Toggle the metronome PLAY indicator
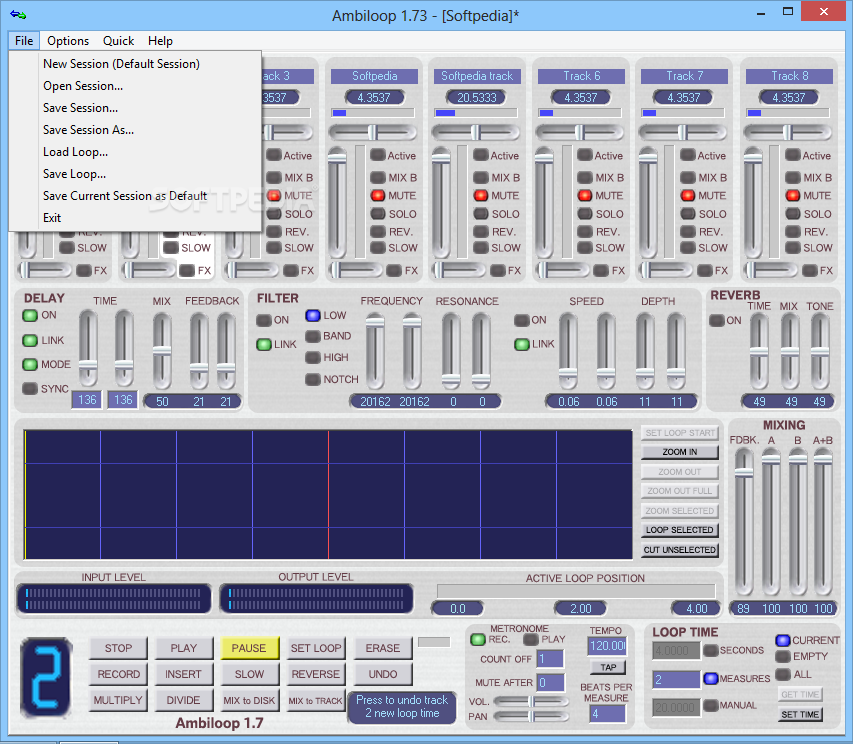The image size is (853, 744). tap(530, 640)
